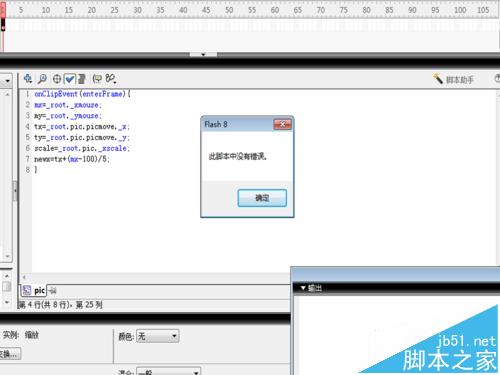Open the dropdown above the script list pane
The height and width of the screenshot is (375, 500).
point(7,80)
